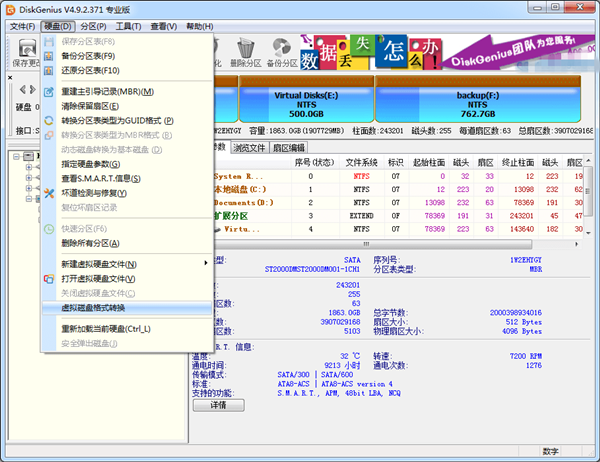Click the 起始柱面 column header

429,163
